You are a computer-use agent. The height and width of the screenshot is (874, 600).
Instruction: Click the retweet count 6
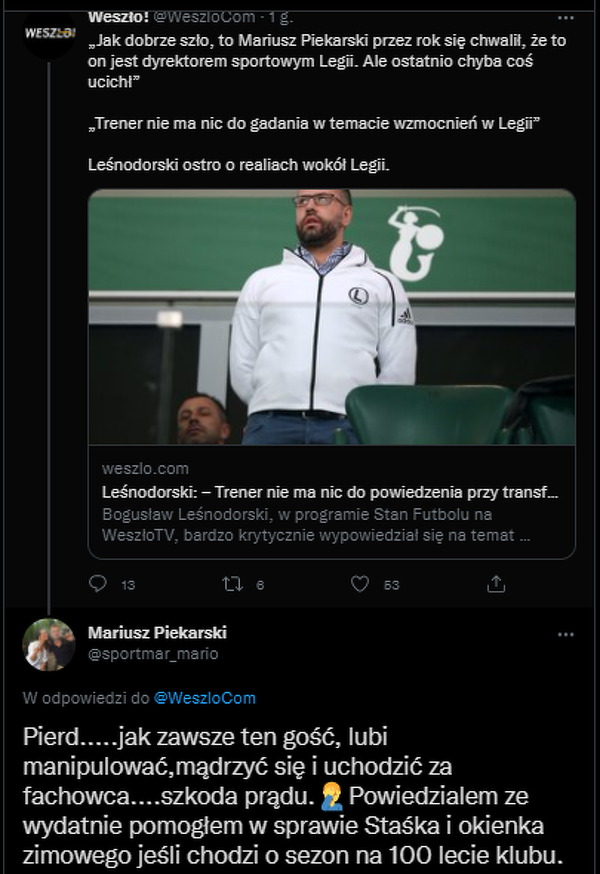pos(260,585)
